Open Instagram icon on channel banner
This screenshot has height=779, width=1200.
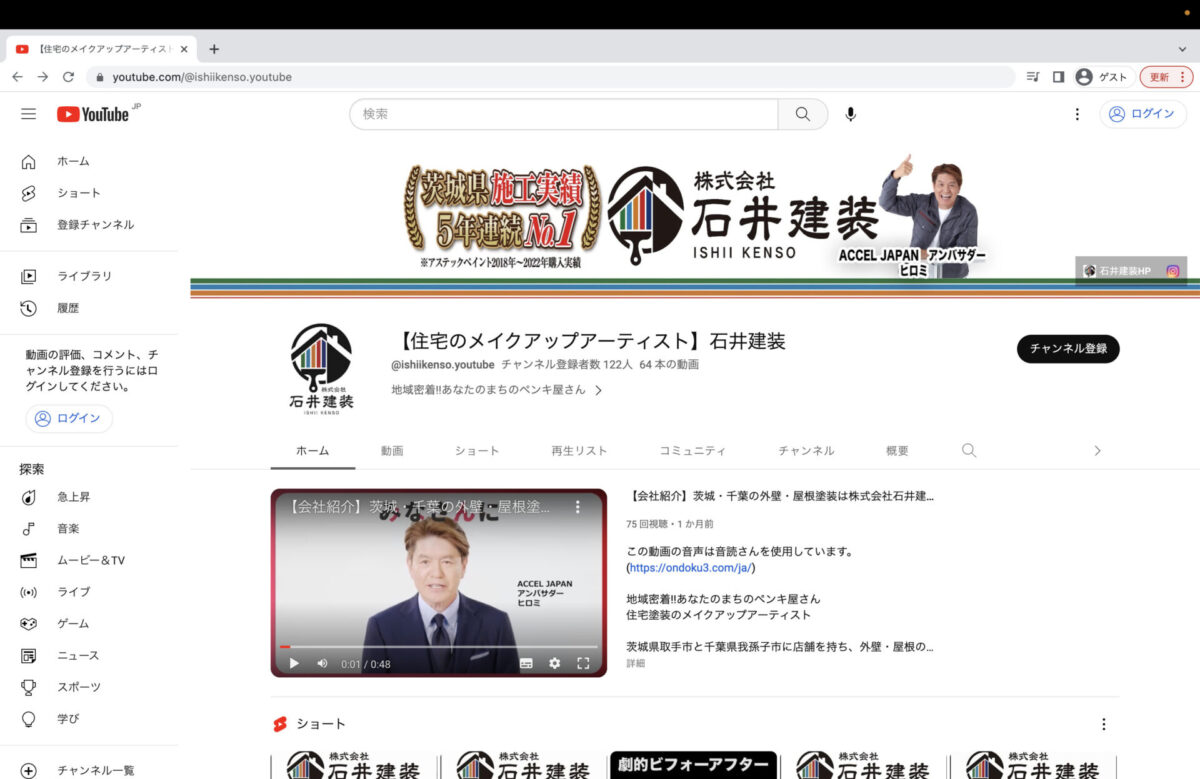pyautogui.click(x=1173, y=271)
